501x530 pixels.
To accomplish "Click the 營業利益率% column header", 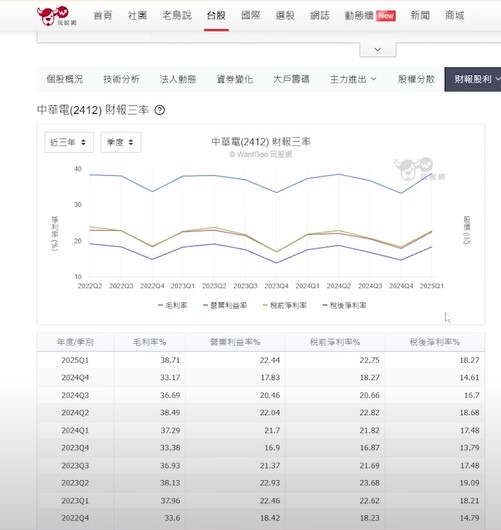I will 235,342.
